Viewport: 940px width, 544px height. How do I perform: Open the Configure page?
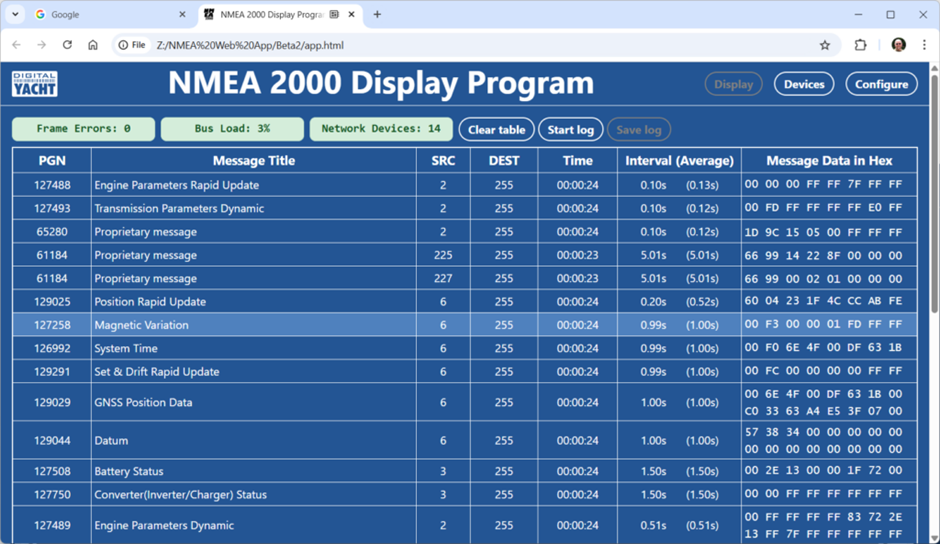tap(881, 85)
